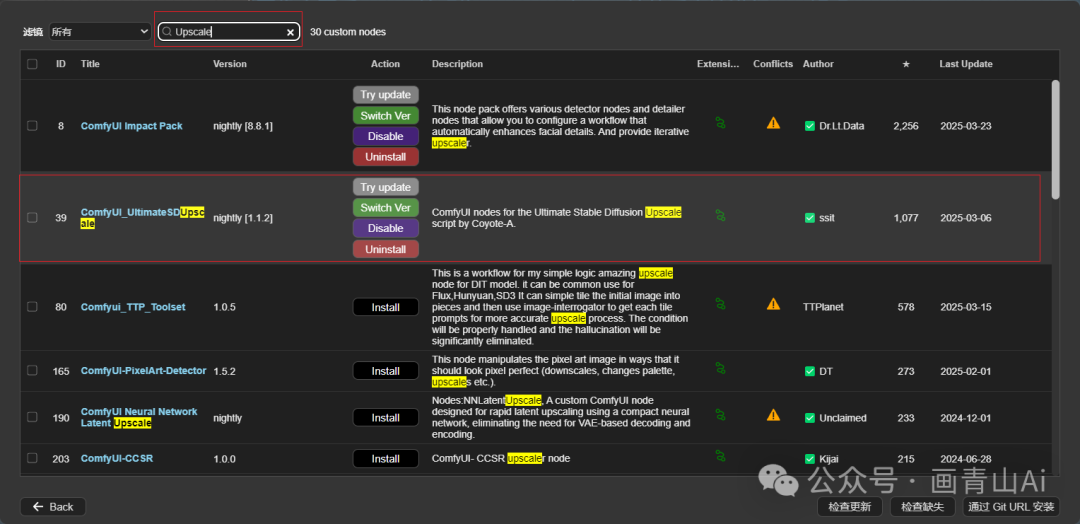Open extension link icon for ComfyUI-PixelArt-Detector

pos(720,368)
